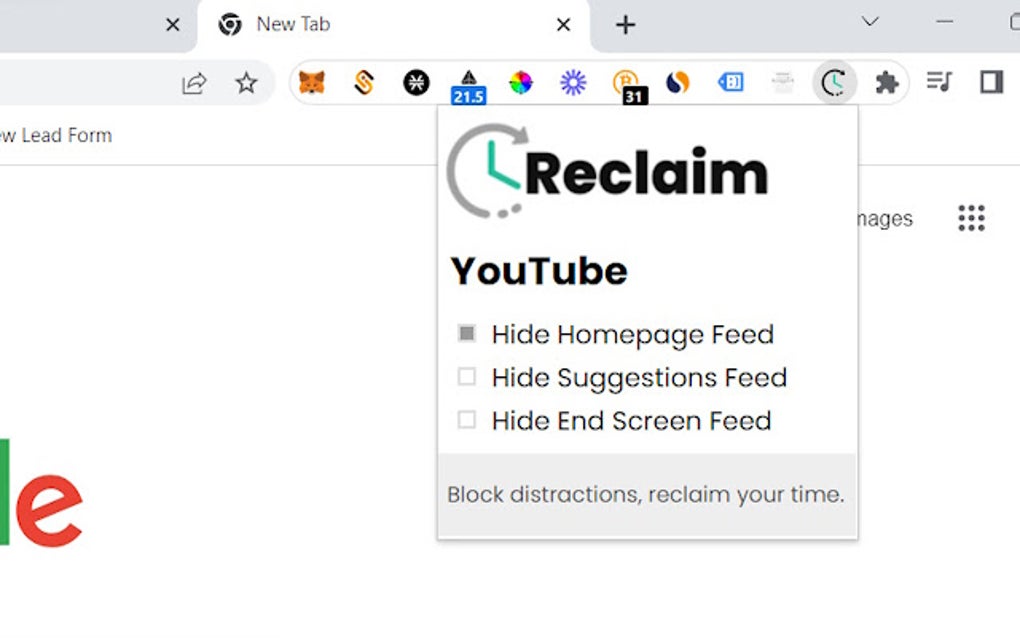Open the Lead Form bookmark

click(56, 135)
